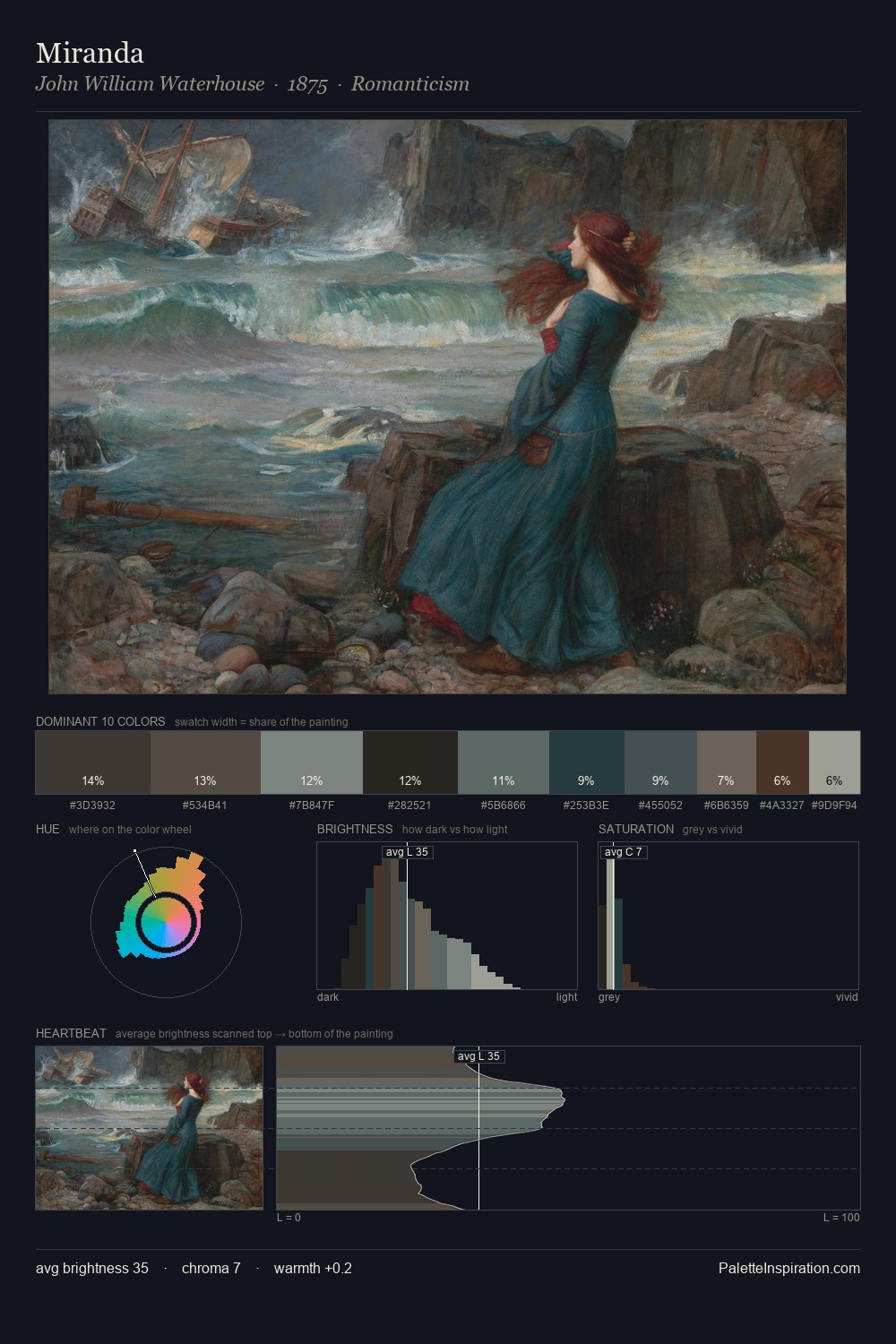The image size is (896, 1344).
Task: Click the #3D3932 color swatch
Action: tap(93, 762)
